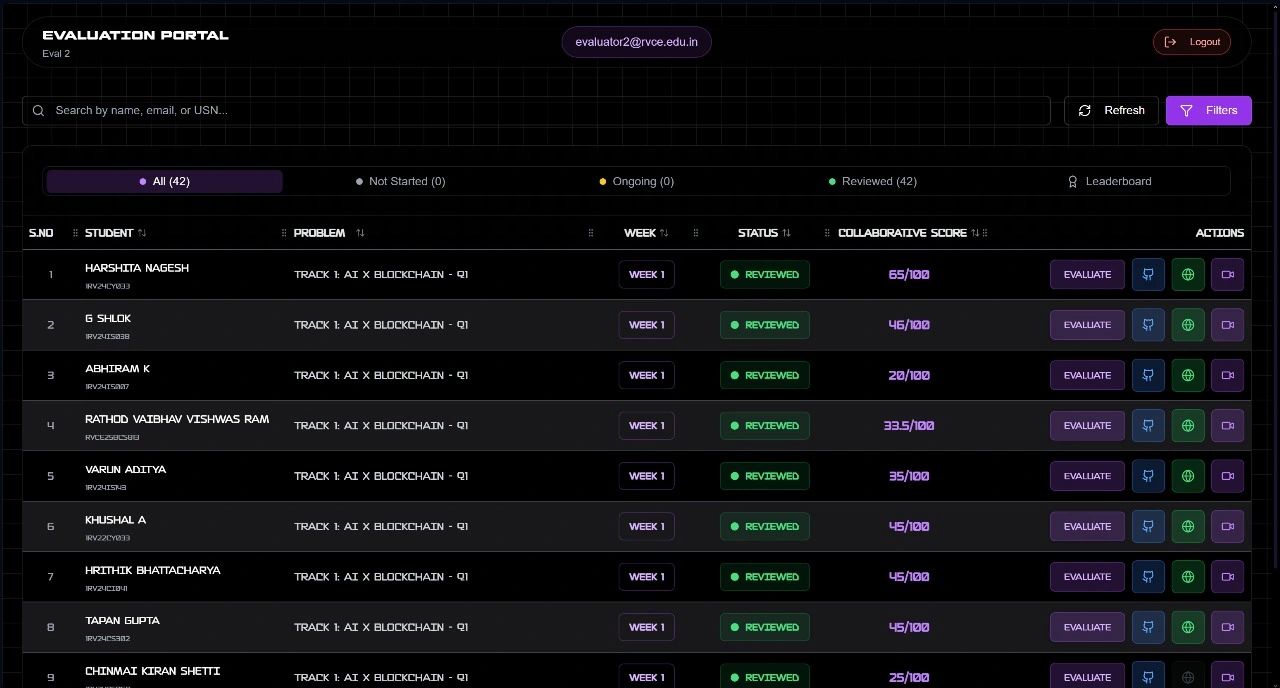Screen dimensions: 1280x688
Task: Open GitHub link for Tapan Gupta
Action: click(x=1147, y=627)
